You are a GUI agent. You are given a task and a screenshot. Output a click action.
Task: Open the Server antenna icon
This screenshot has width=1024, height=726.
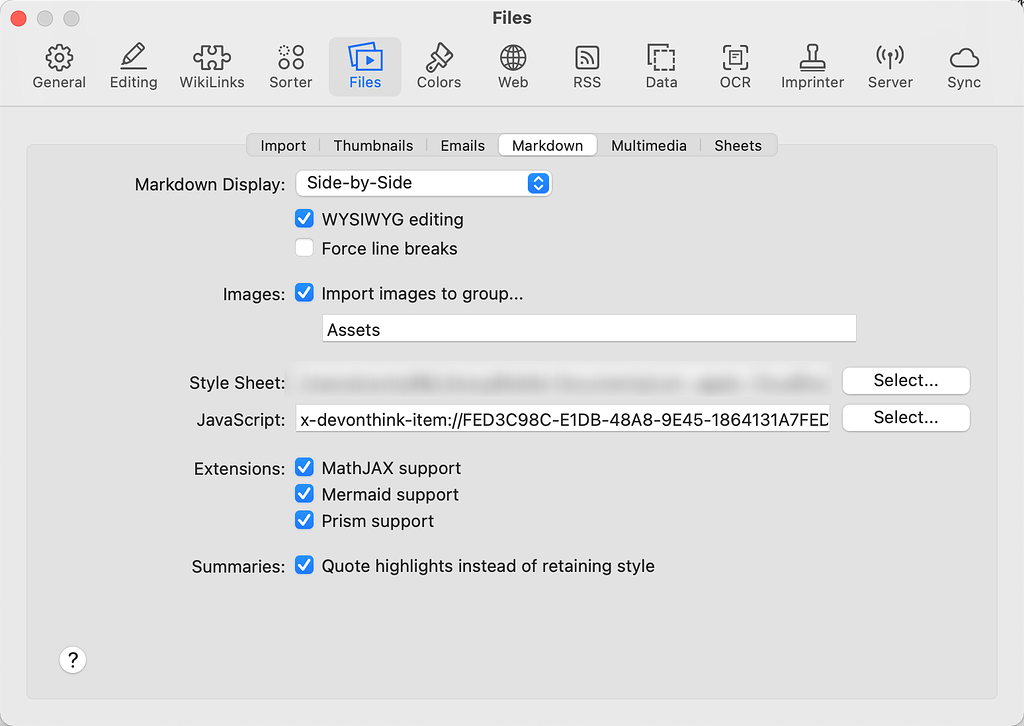click(x=889, y=65)
